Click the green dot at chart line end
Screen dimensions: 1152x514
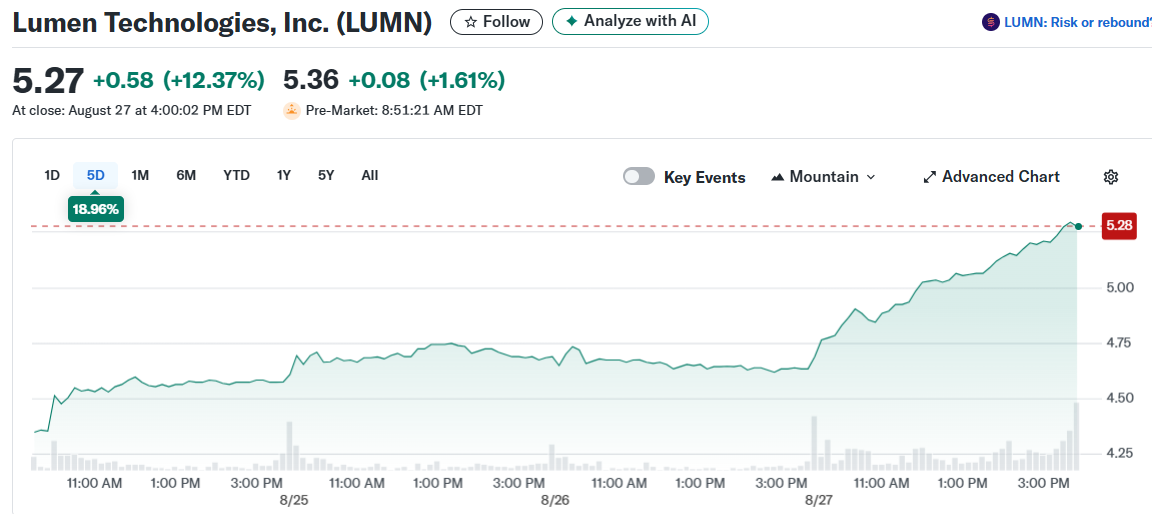click(1078, 226)
